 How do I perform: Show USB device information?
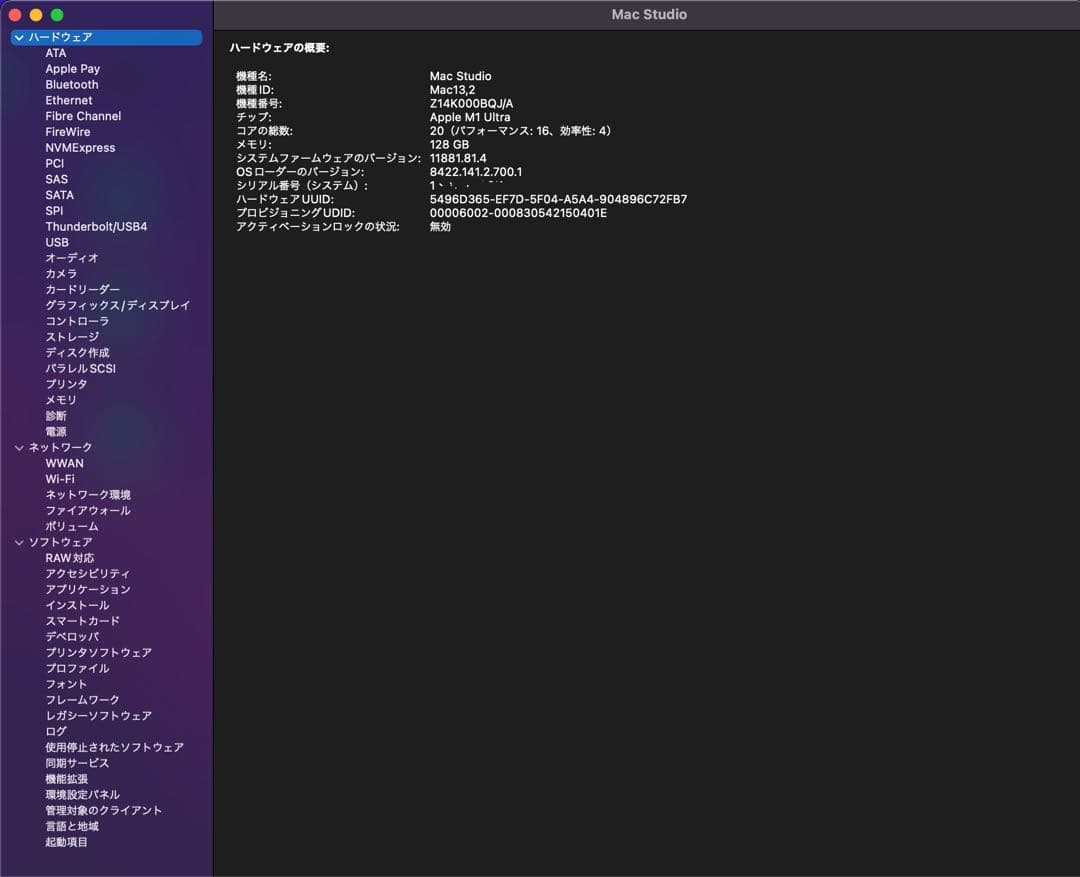click(56, 242)
